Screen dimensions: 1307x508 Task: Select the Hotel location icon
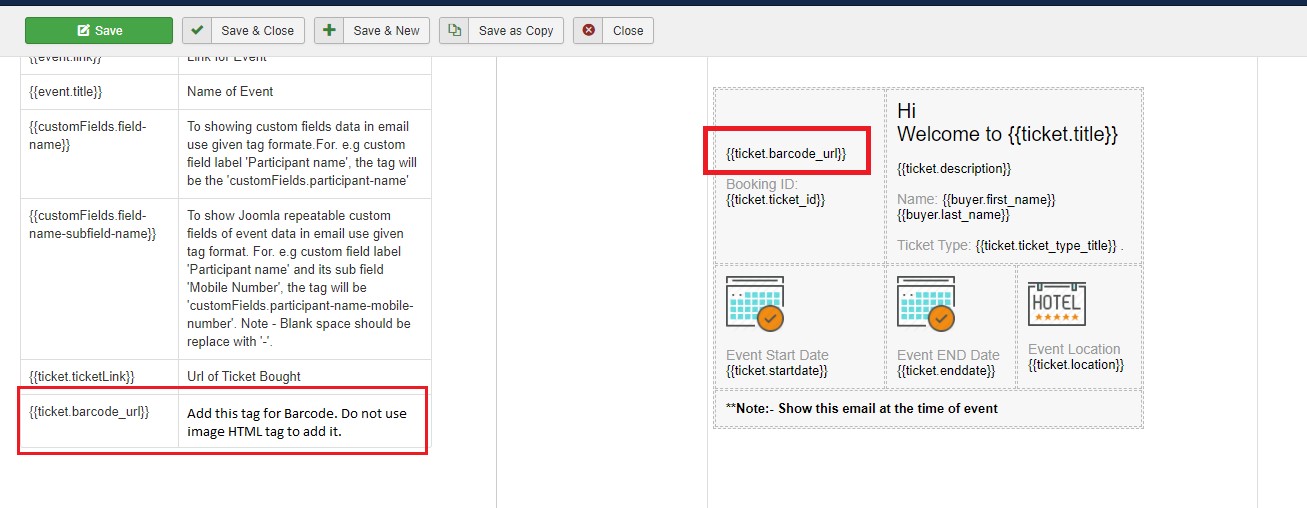point(1056,304)
